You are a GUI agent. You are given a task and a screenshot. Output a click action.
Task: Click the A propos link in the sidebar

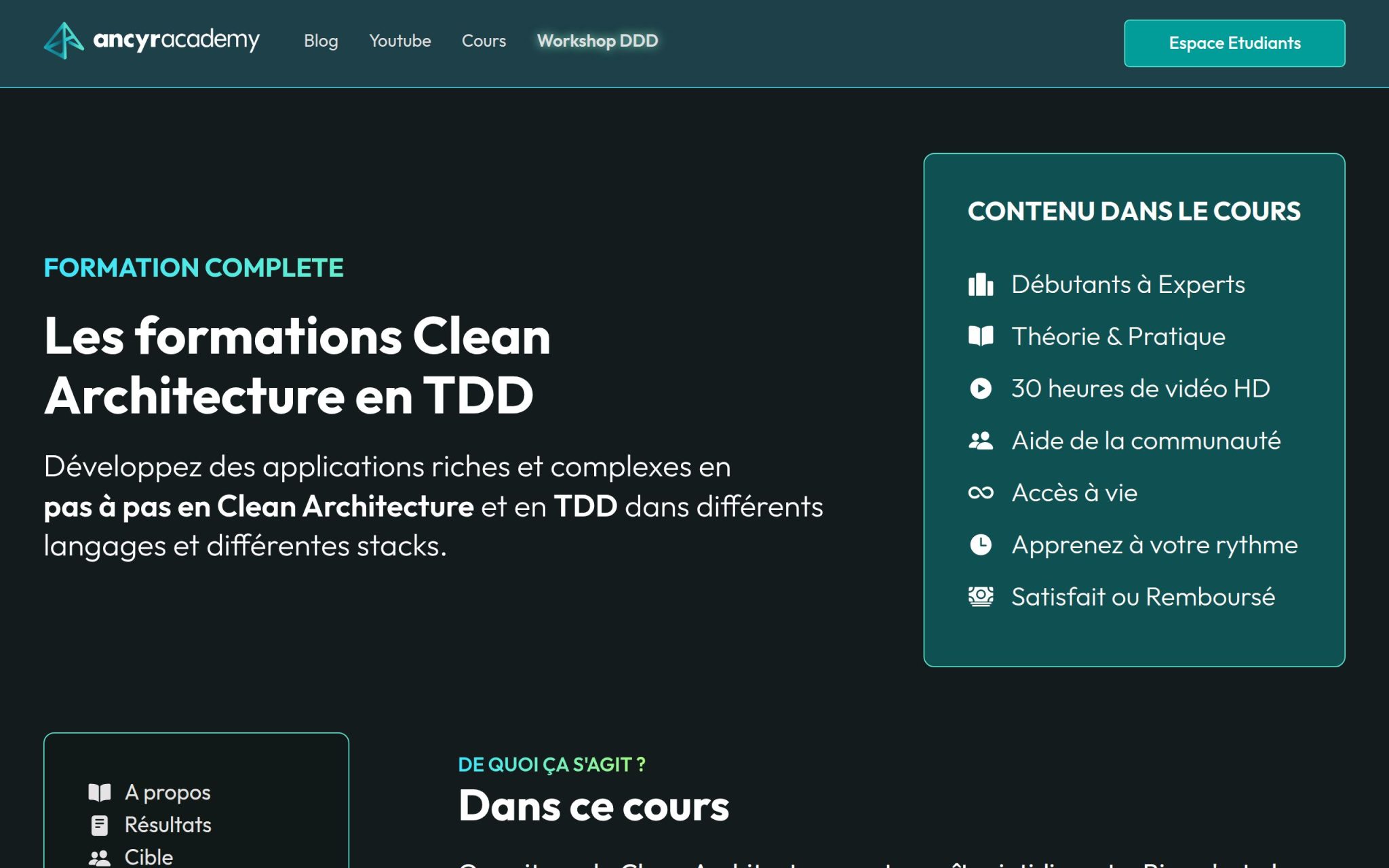(x=167, y=791)
